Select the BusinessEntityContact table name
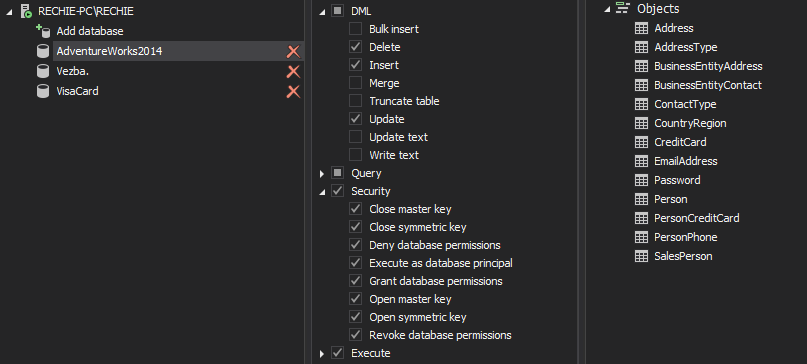The image size is (807, 364). click(x=708, y=85)
